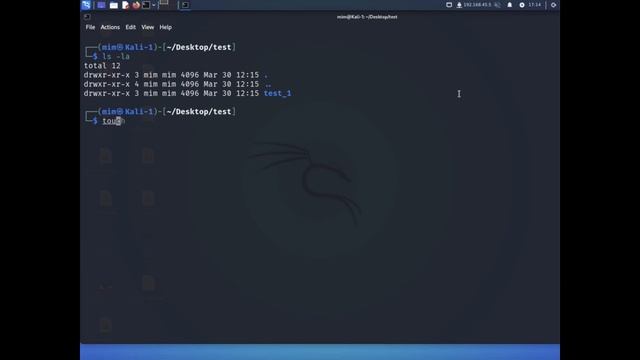Open the Kali applications menu icon
The width and height of the screenshot is (640, 360).
pos(86,5)
